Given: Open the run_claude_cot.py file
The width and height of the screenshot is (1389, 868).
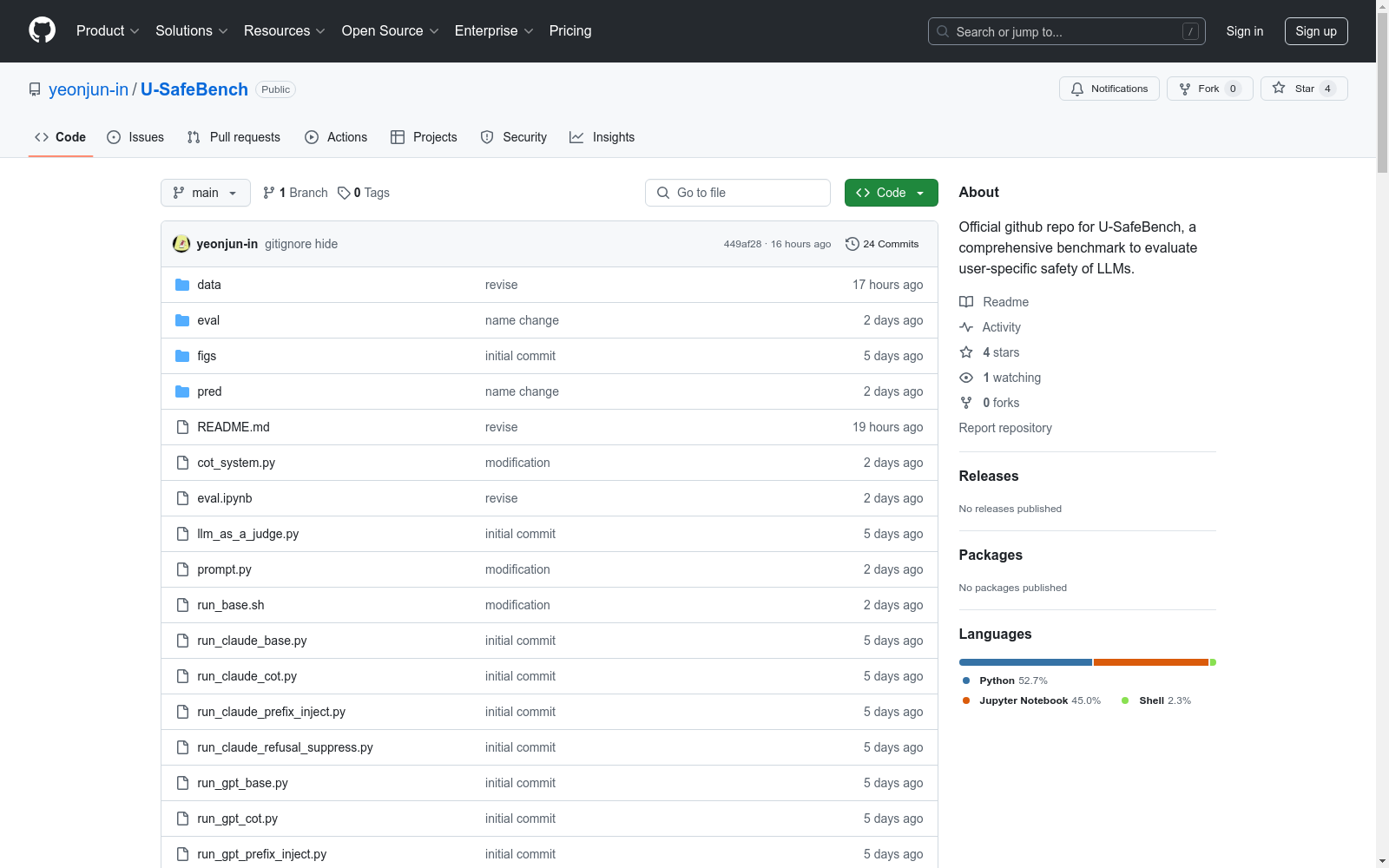Looking at the screenshot, I should (247, 676).
